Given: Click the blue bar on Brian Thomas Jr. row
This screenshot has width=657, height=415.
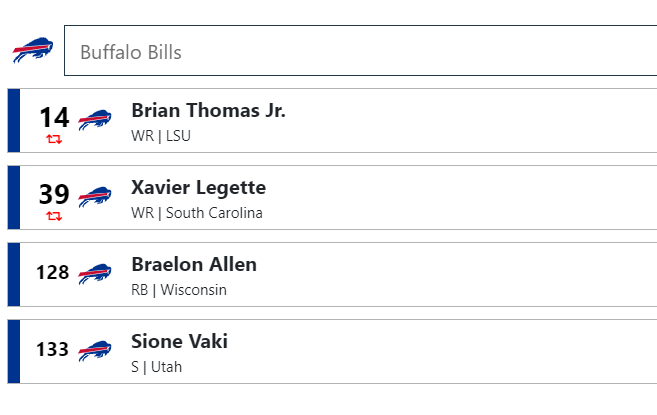Looking at the screenshot, I should coord(14,120).
